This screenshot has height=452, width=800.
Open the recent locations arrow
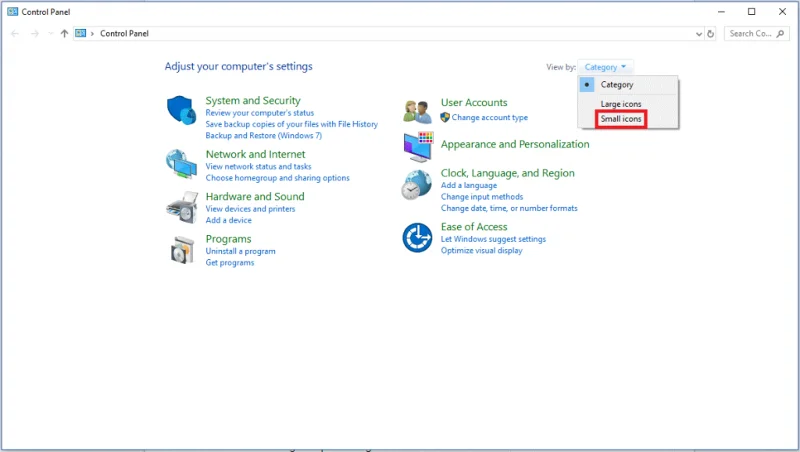tap(51, 33)
